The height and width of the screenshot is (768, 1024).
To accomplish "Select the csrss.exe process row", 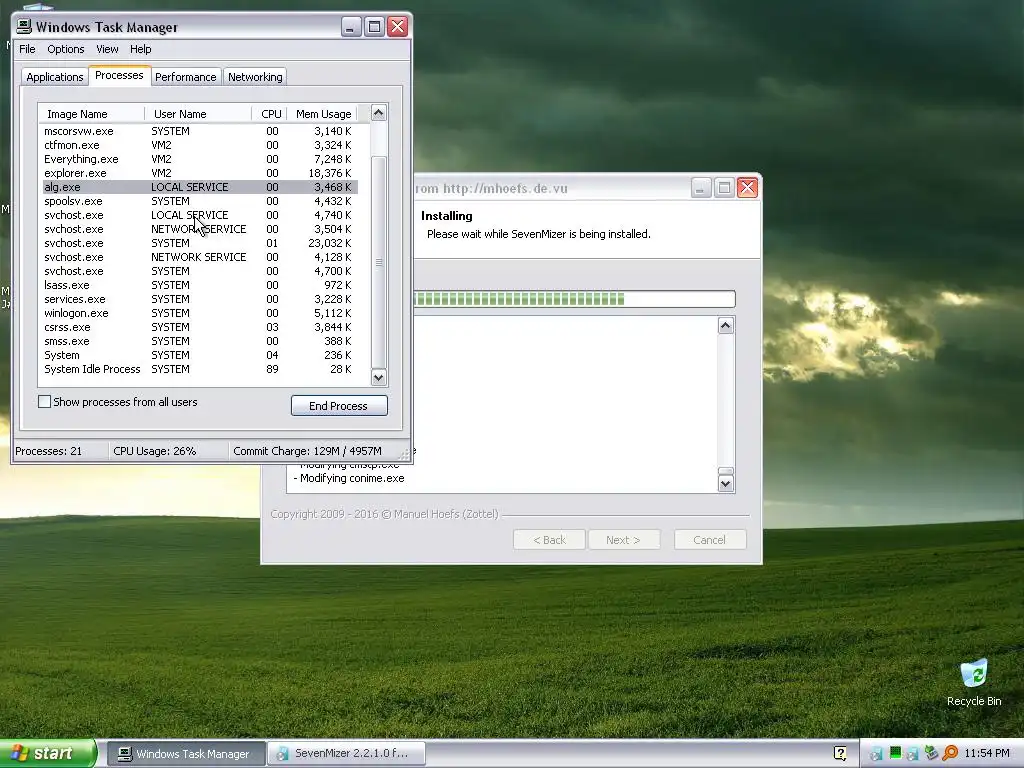I will [200, 327].
